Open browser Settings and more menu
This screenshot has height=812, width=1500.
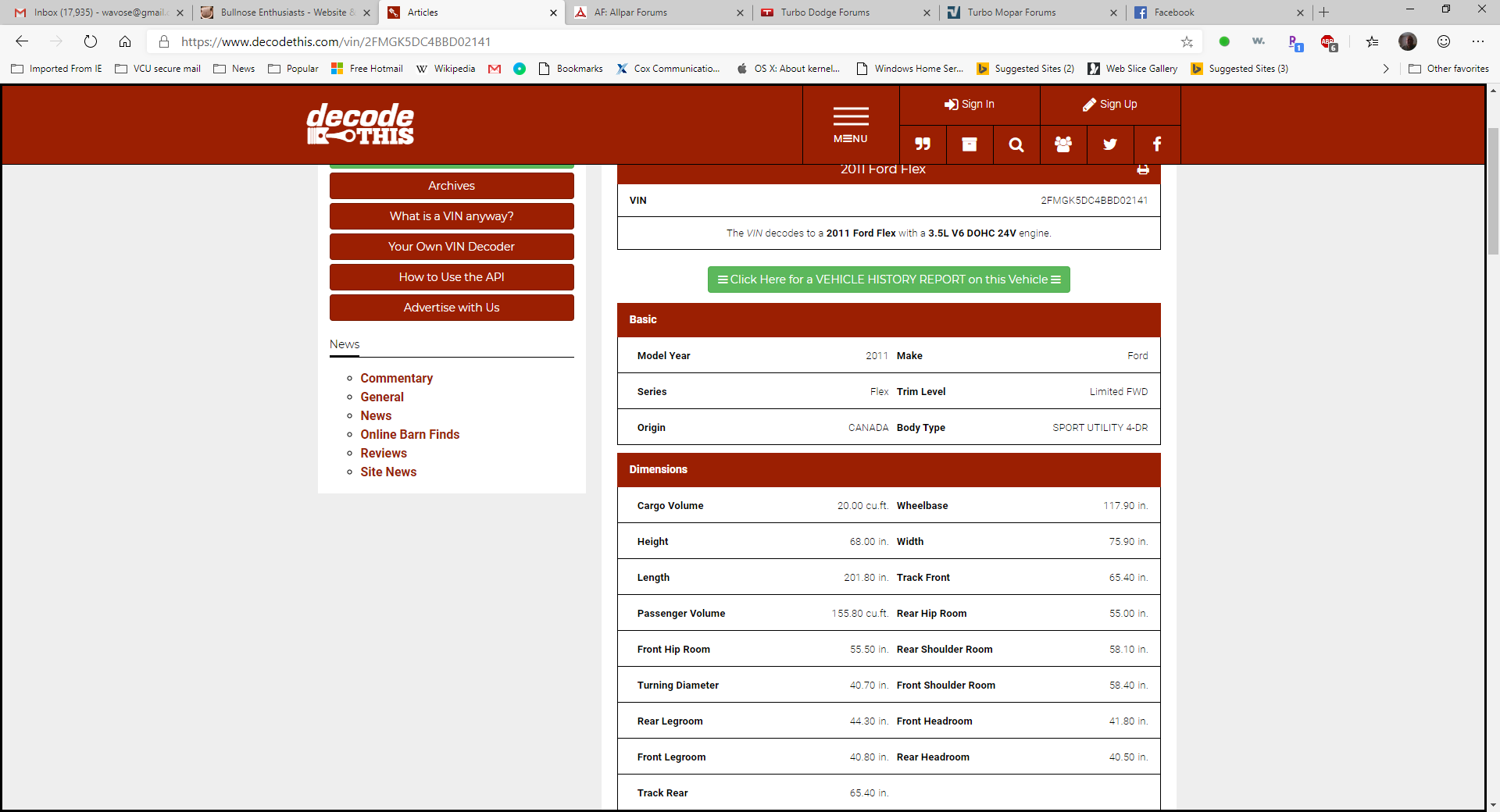[x=1477, y=41]
